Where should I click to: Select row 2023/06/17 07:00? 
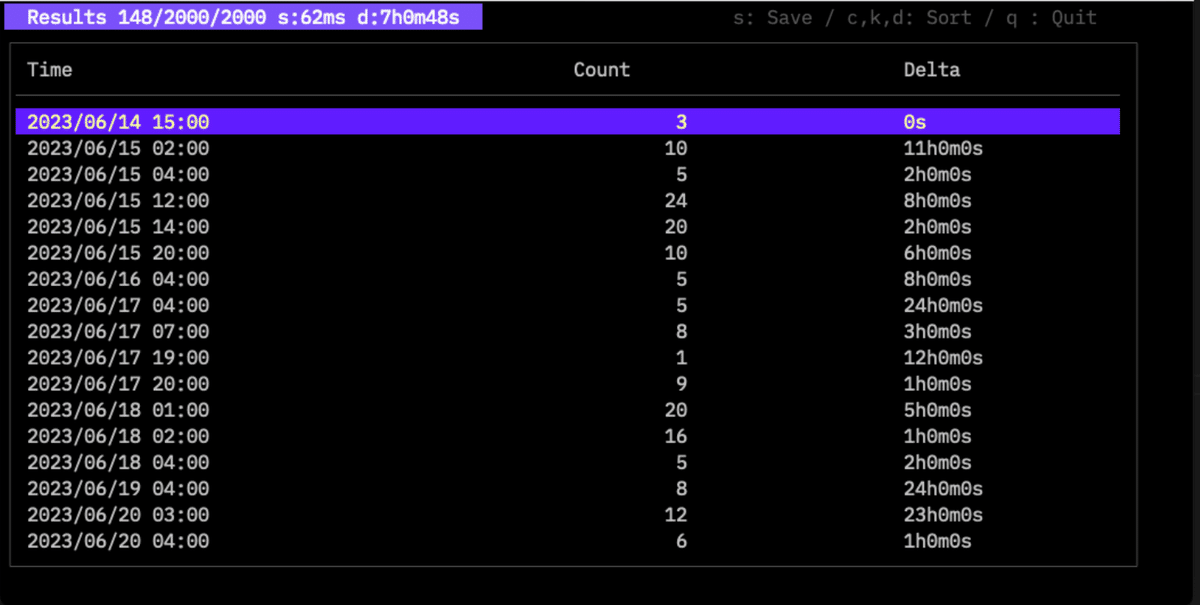567,332
